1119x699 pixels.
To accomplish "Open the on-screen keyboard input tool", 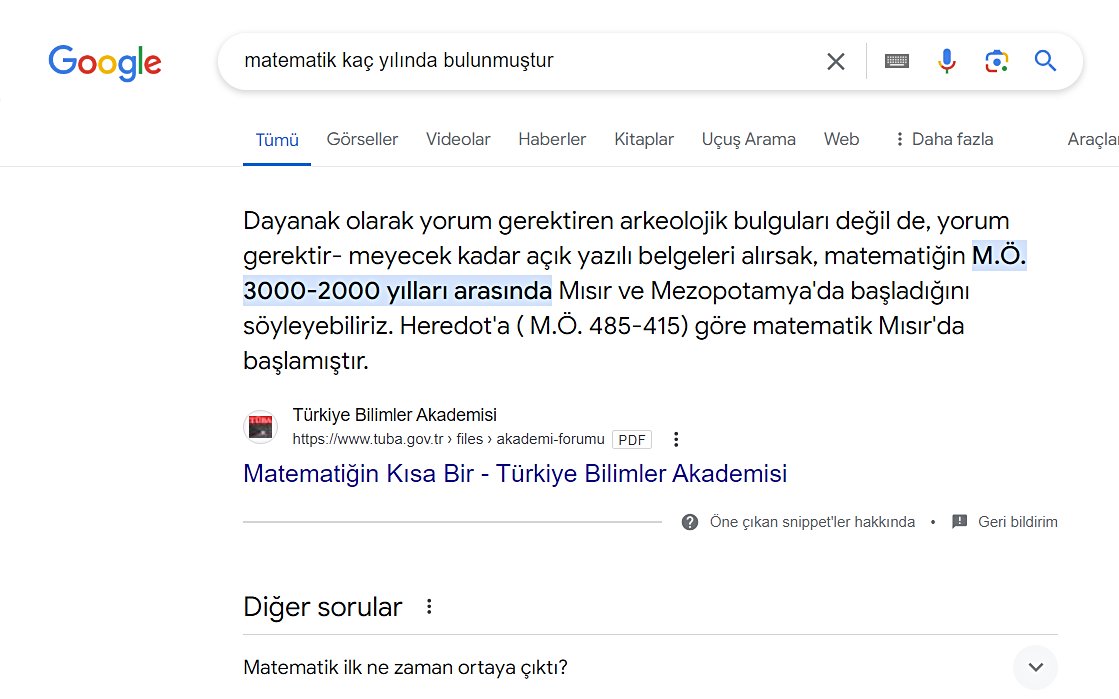I will coord(897,61).
